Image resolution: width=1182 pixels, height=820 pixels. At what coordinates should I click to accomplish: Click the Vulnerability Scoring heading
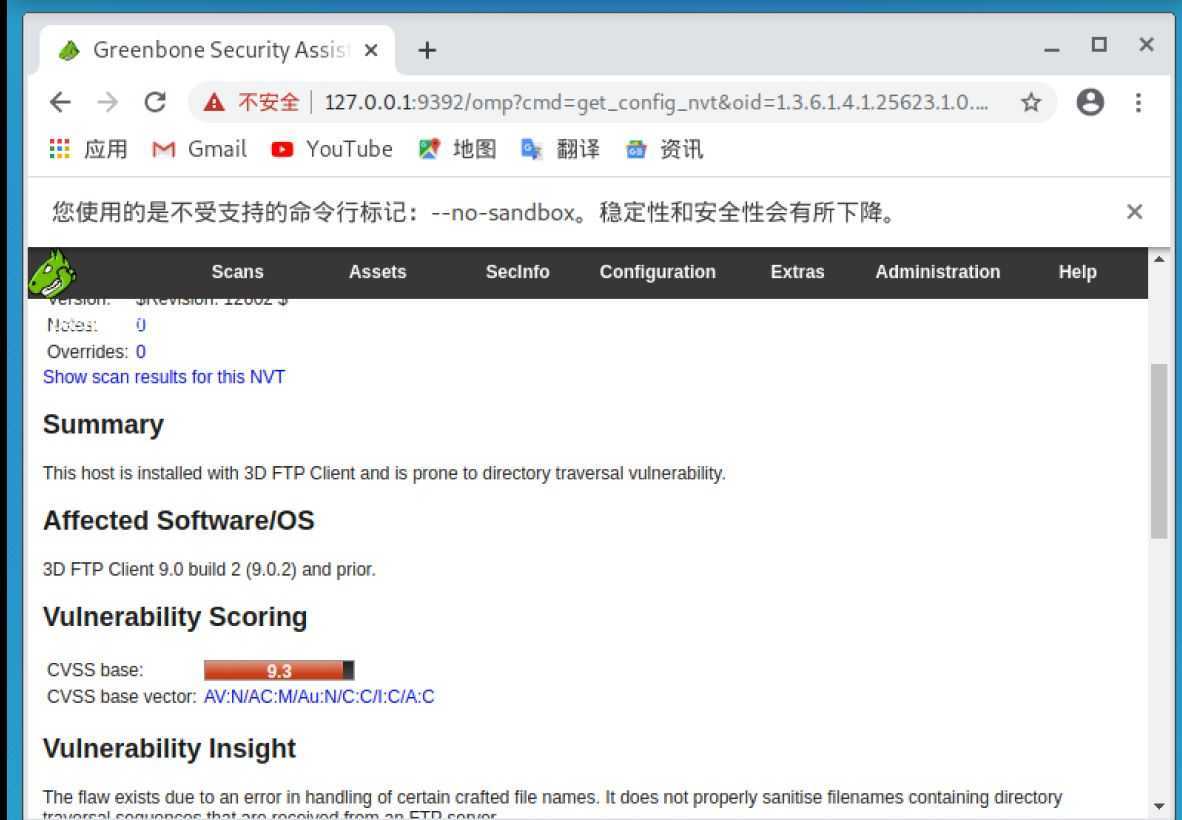175,617
